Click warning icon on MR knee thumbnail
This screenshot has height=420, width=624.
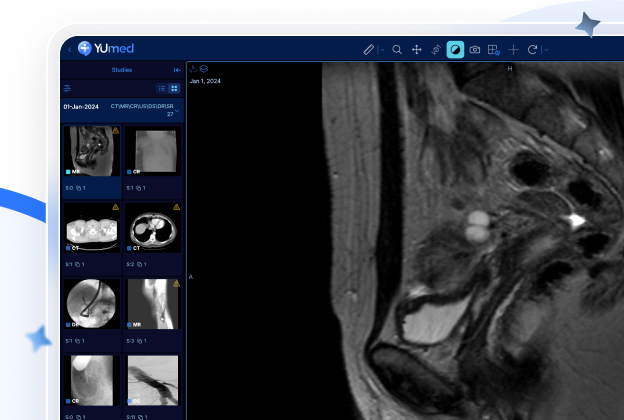point(177,283)
